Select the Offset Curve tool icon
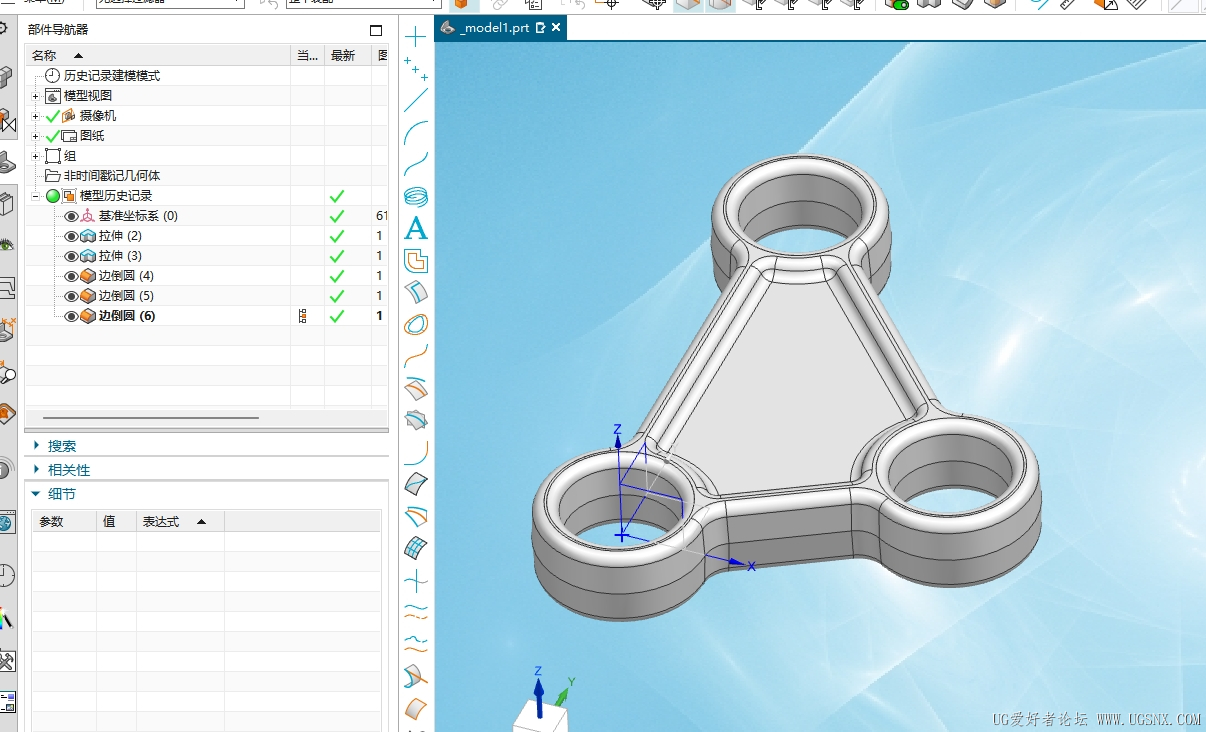Screen dimensions: 1206x732 (416, 261)
